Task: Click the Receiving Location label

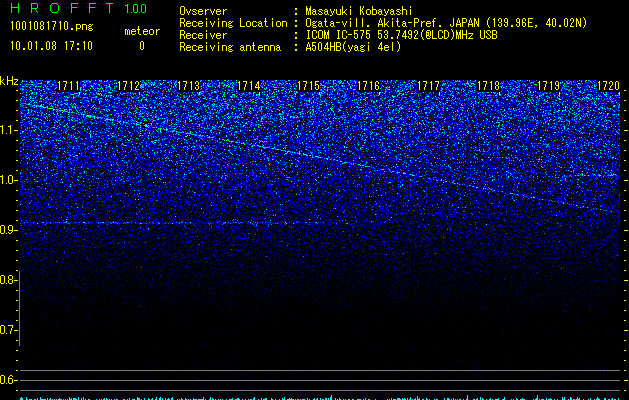Action: [x=233, y=23]
